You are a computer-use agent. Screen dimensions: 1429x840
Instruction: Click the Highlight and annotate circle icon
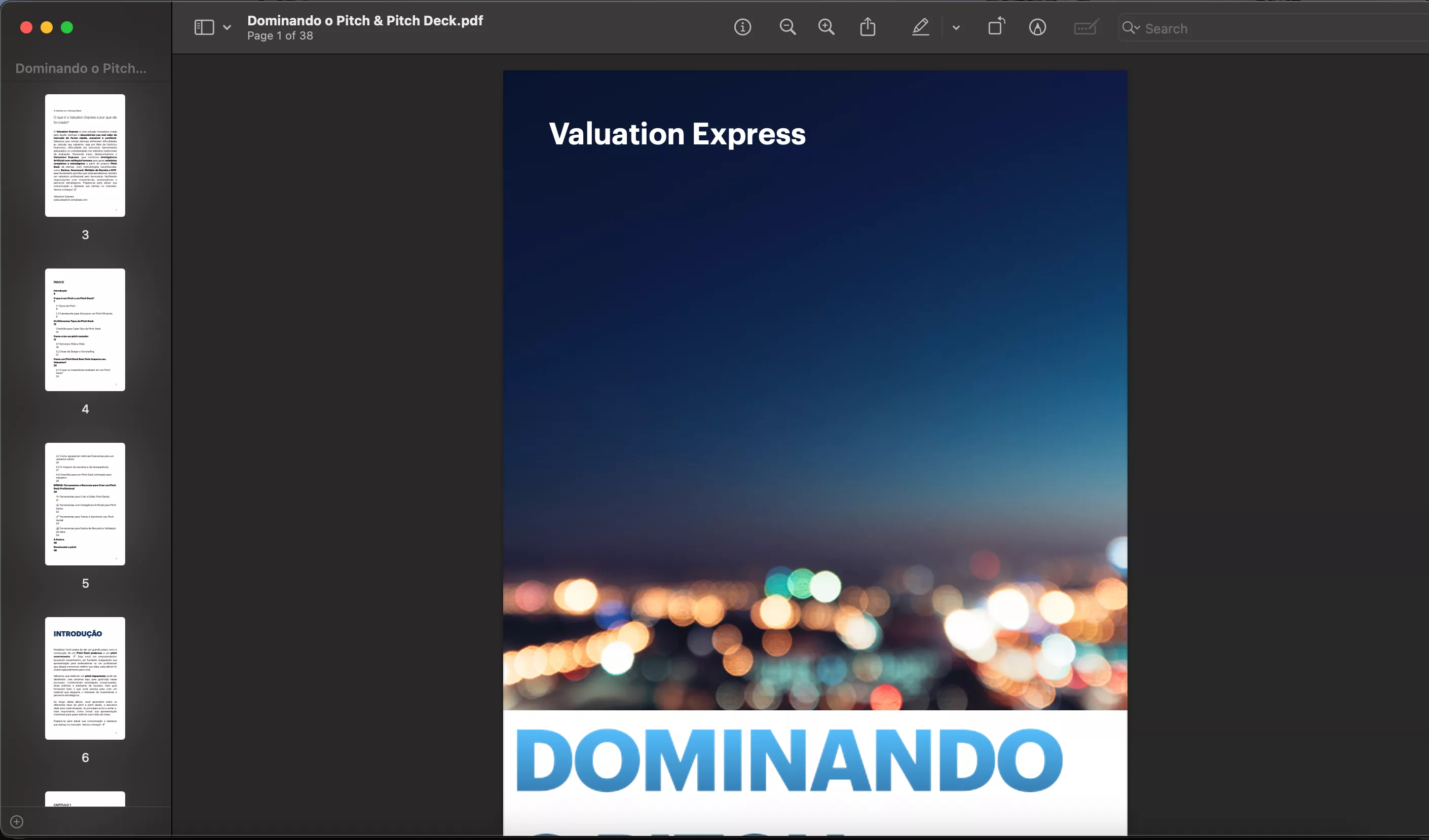pos(1037,27)
